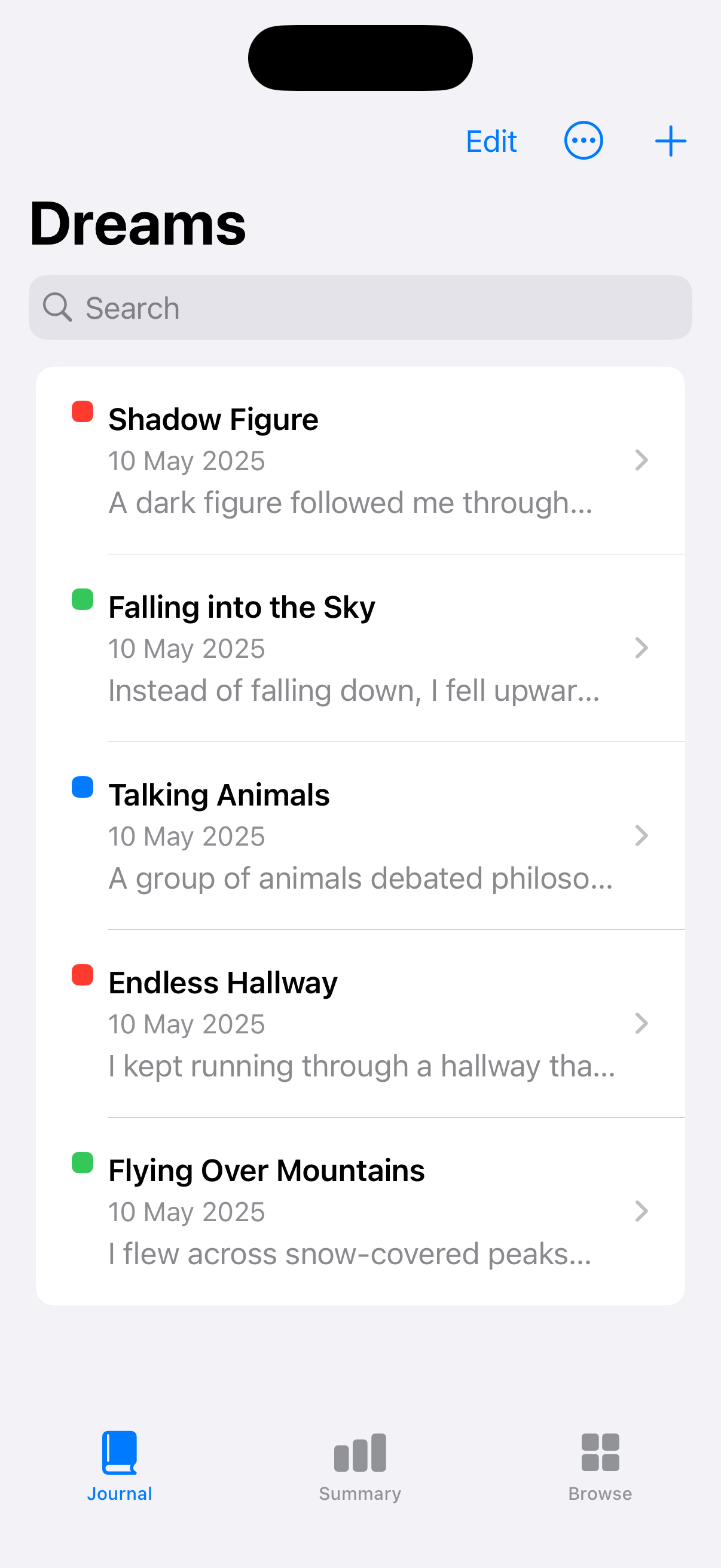
Task: Click the search magnifying glass icon
Action: pyautogui.click(x=58, y=307)
